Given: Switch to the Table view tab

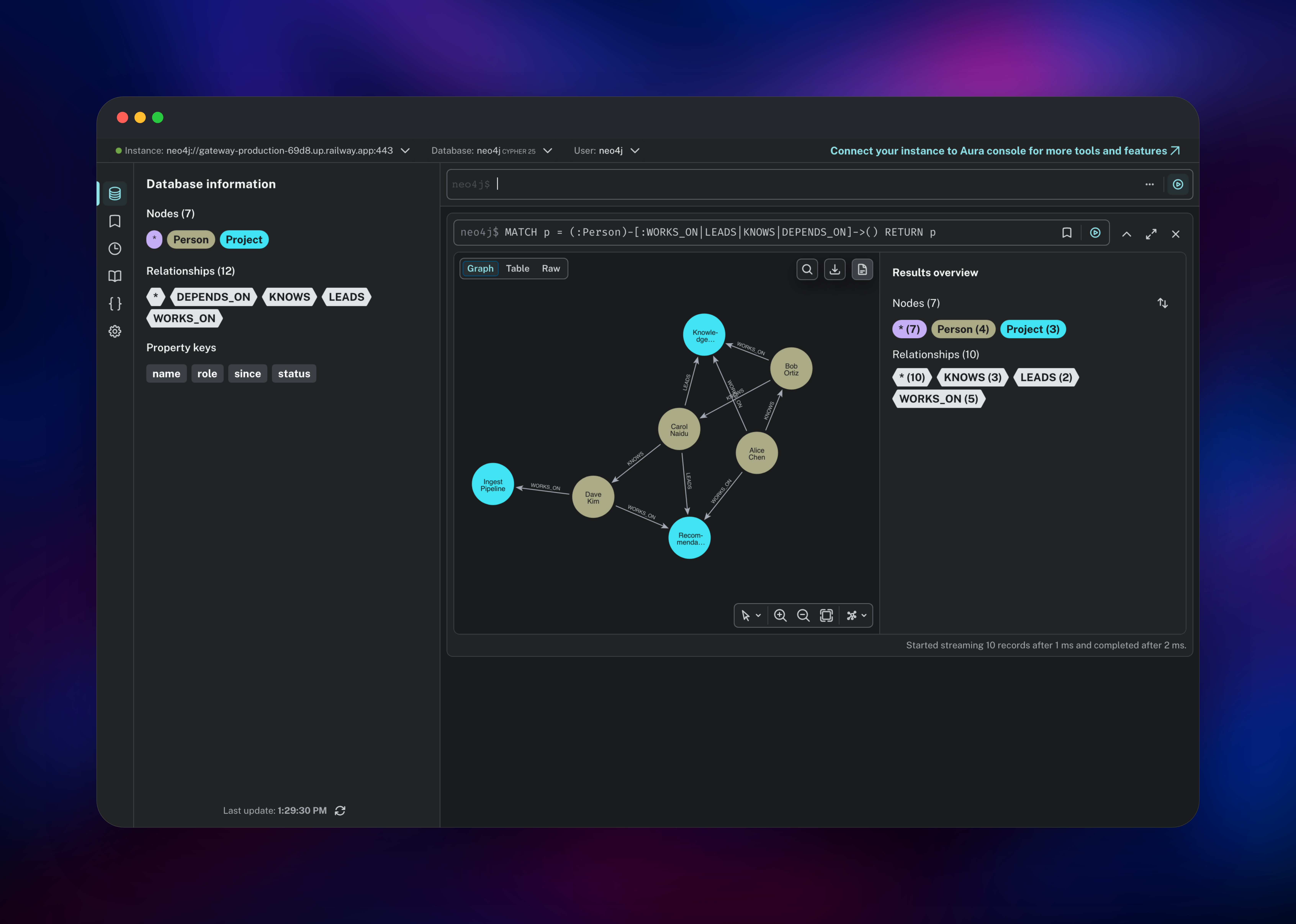Looking at the screenshot, I should tap(517, 269).
